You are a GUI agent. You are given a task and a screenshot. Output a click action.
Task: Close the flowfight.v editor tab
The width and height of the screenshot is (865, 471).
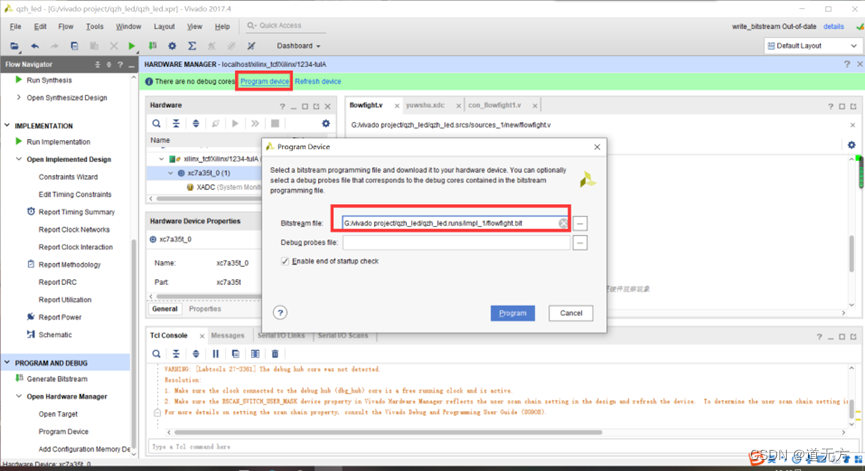pyautogui.click(x=397, y=105)
